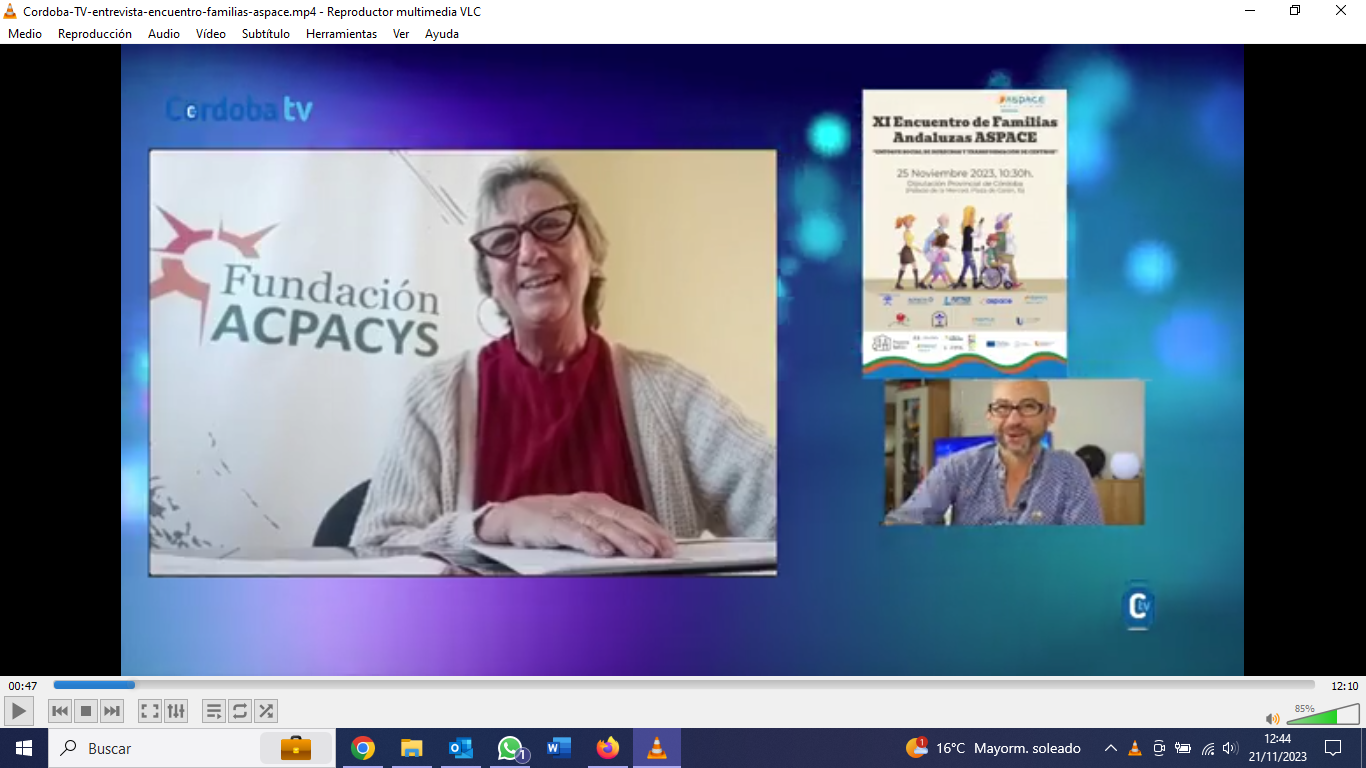Open the Subtítulo menu

266,34
